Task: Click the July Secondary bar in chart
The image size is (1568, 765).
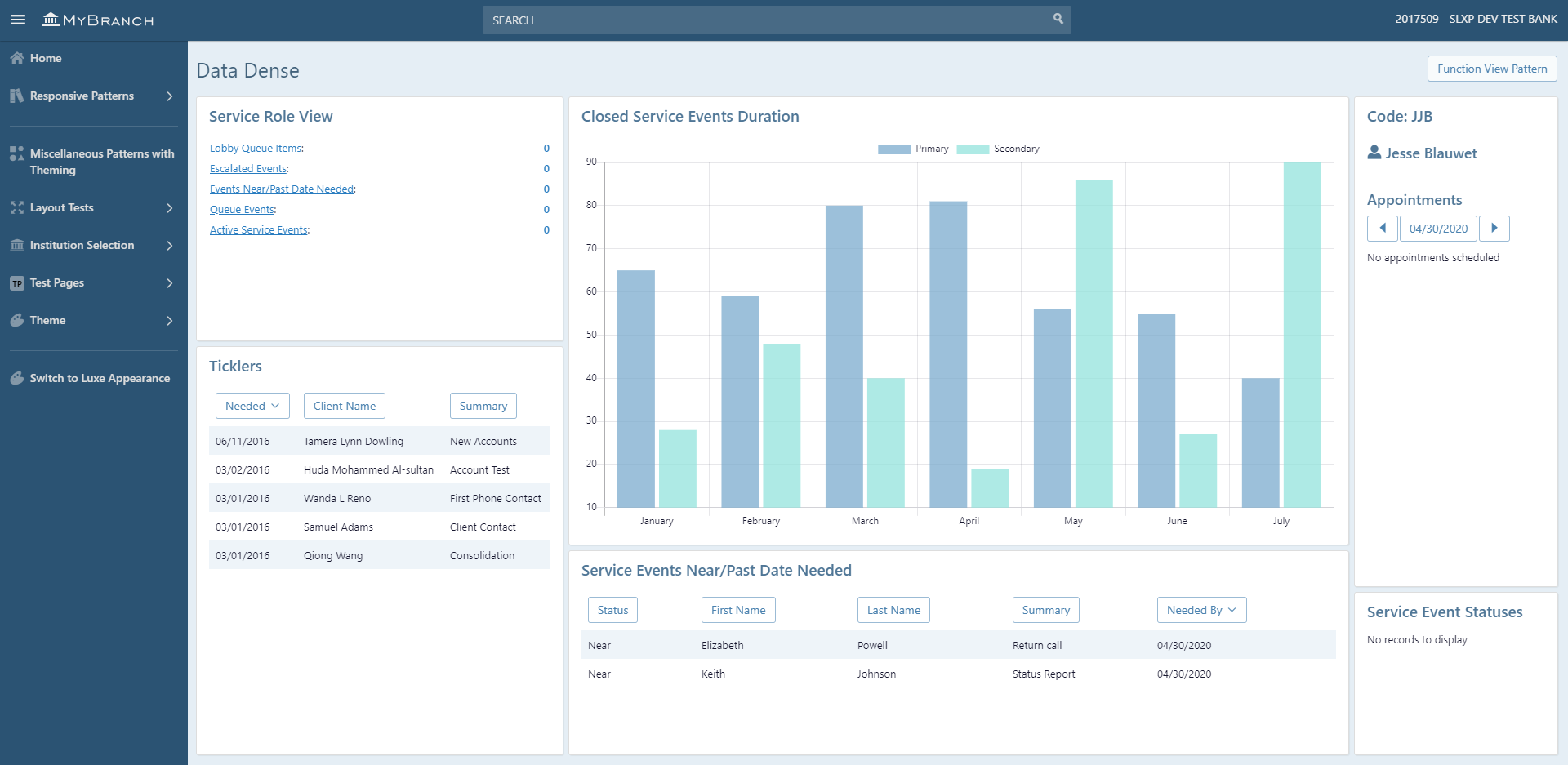Action: [1302, 335]
